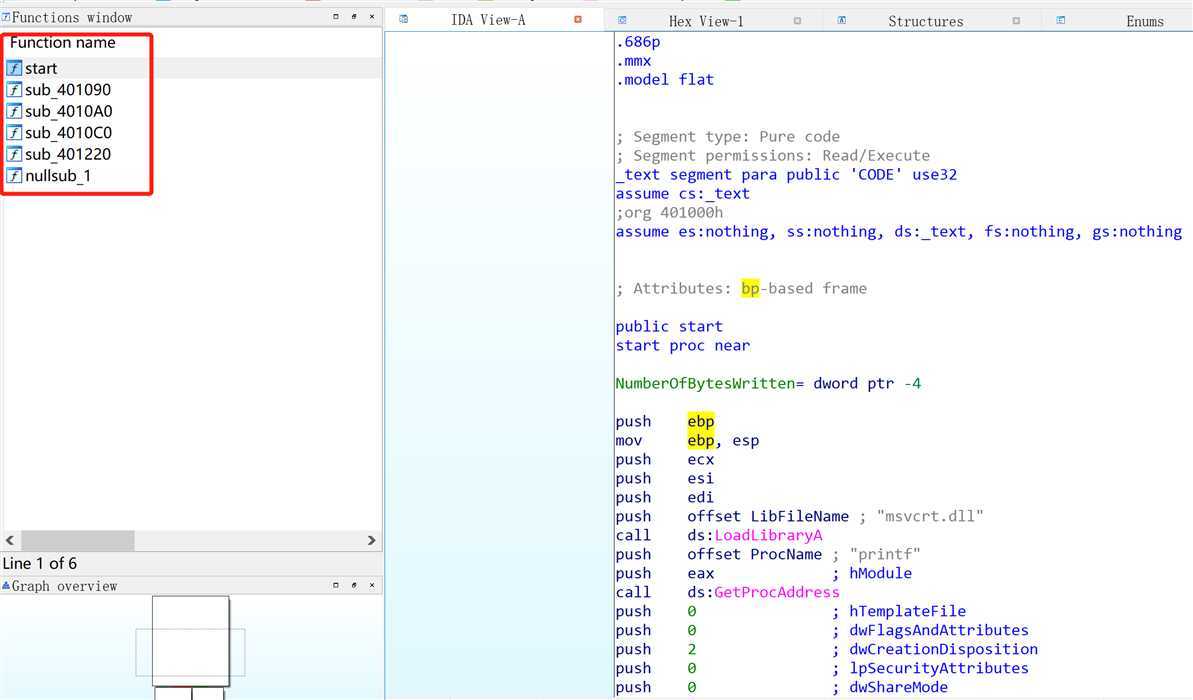The image size is (1193, 700).
Task: Click the Graph overview title icon
Action: tap(5, 586)
